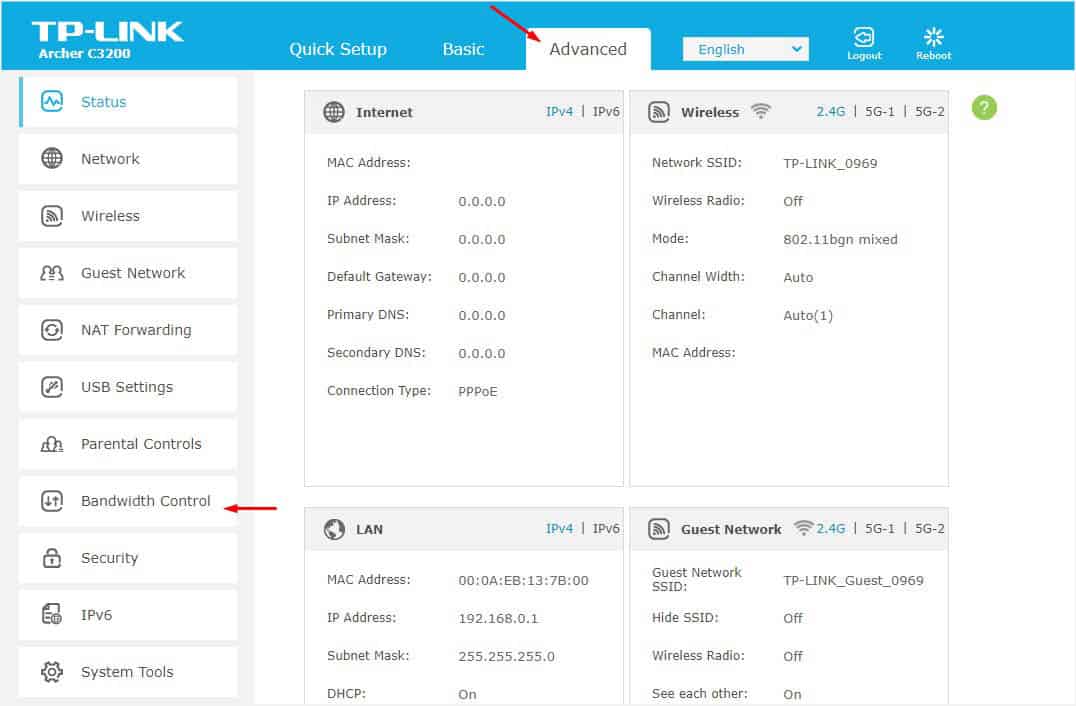Click the LAN MAC address 00:0A:EB:13:7B:00
Viewport: 1076px width, 706px height.
point(524,580)
